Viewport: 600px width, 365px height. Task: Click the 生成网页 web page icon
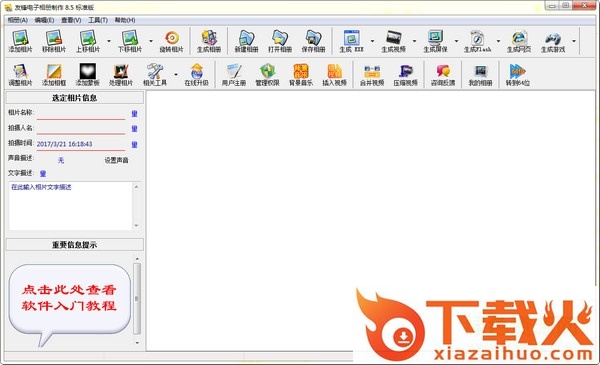(518, 38)
